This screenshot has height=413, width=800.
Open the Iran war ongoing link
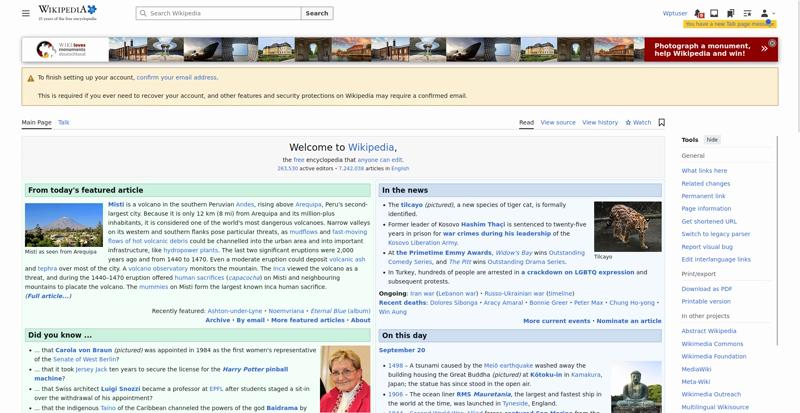(422, 294)
